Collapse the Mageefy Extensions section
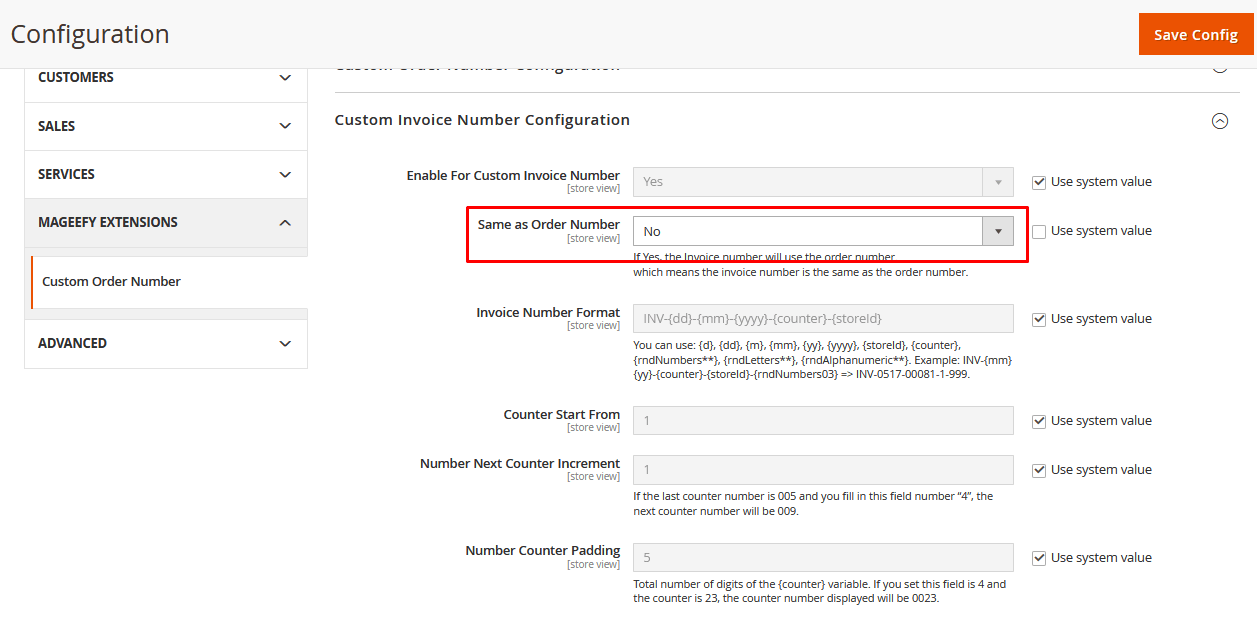 pos(165,222)
